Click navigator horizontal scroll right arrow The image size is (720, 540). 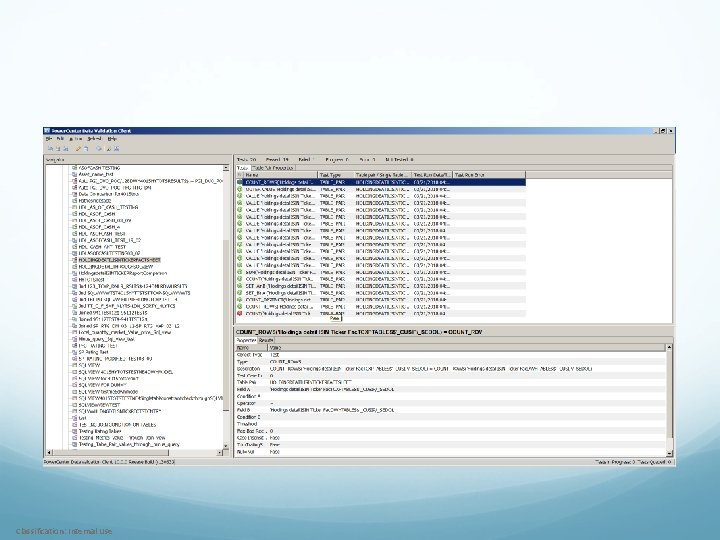(x=219, y=452)
